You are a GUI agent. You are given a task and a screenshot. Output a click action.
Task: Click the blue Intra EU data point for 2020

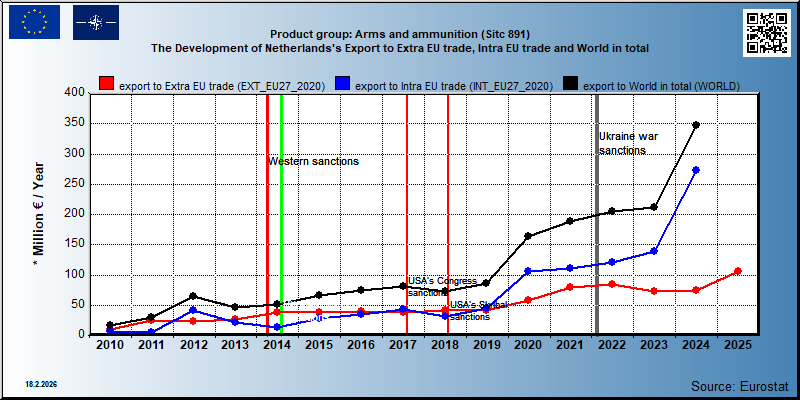point(528,271)
